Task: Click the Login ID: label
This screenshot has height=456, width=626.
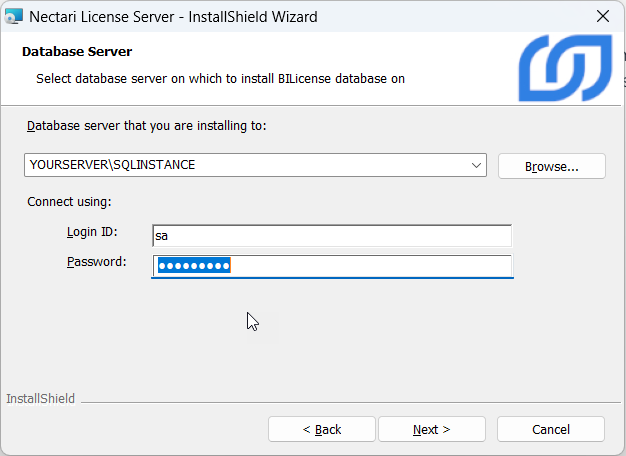Action: (x=92, y=232)
